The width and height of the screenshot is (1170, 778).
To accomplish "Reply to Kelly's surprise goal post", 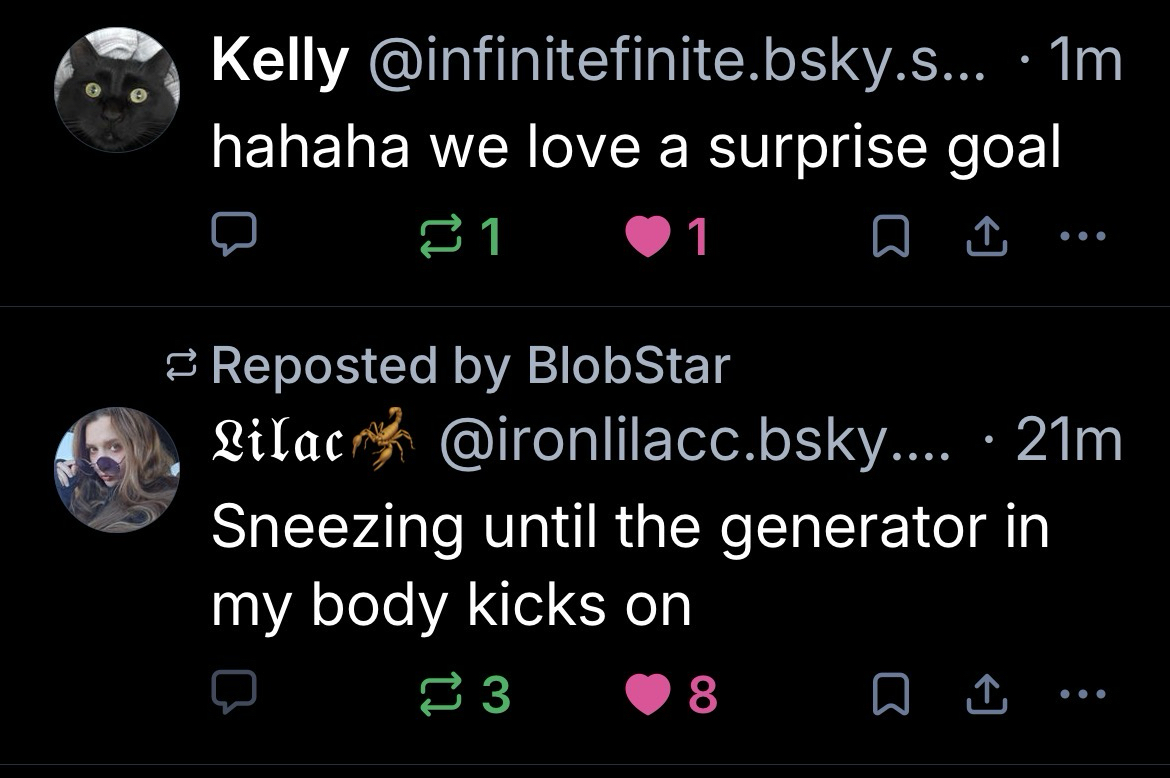I will pos(235,237).
